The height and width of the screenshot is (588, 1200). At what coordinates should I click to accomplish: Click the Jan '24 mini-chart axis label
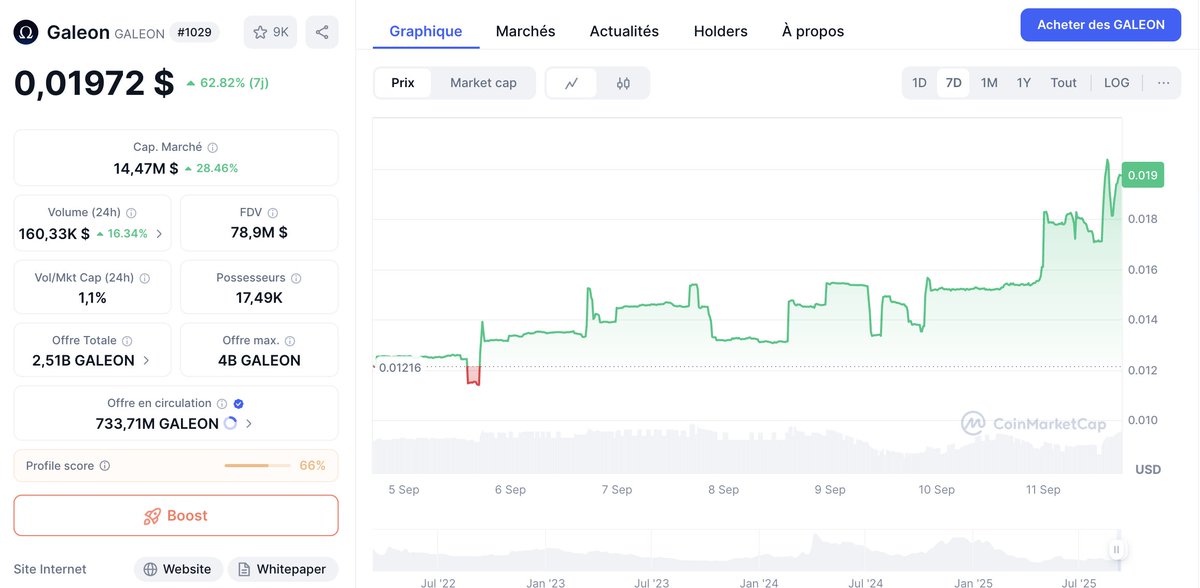point(758,582)
